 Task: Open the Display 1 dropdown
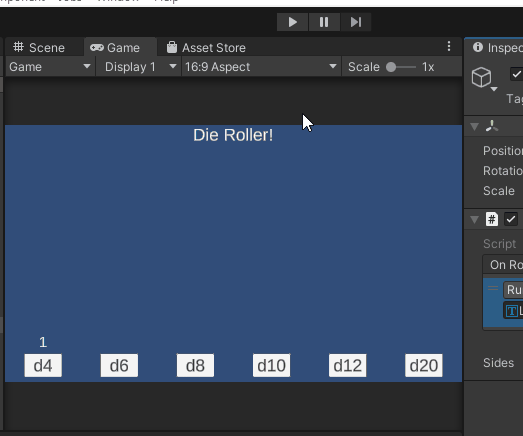click(x=139, y=67)
